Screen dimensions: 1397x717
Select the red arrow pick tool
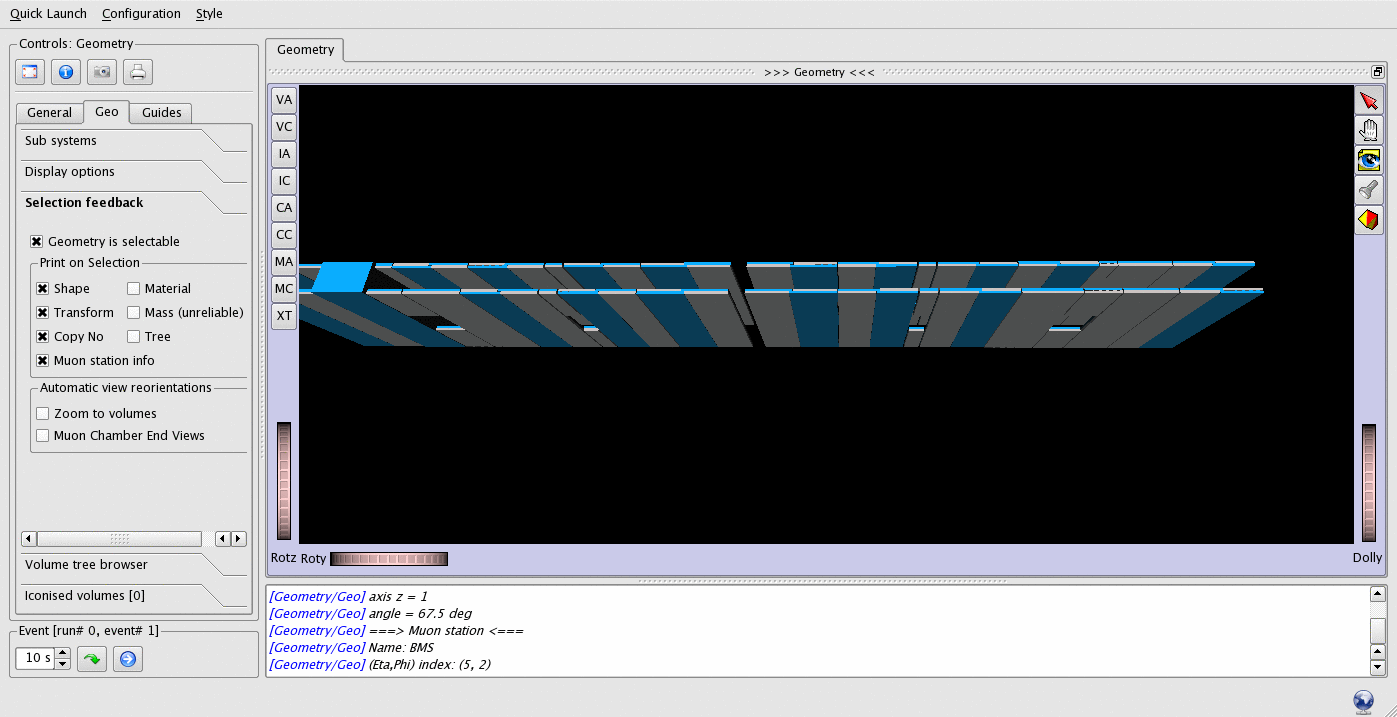tap(1369, 101)
